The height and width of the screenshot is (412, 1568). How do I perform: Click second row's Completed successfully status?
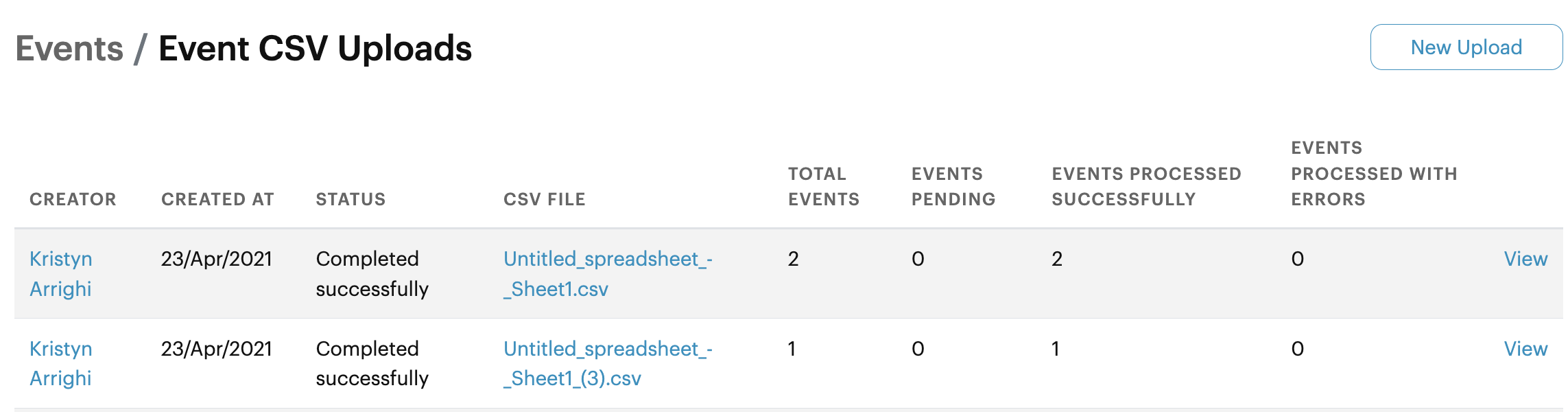point(372,363)
